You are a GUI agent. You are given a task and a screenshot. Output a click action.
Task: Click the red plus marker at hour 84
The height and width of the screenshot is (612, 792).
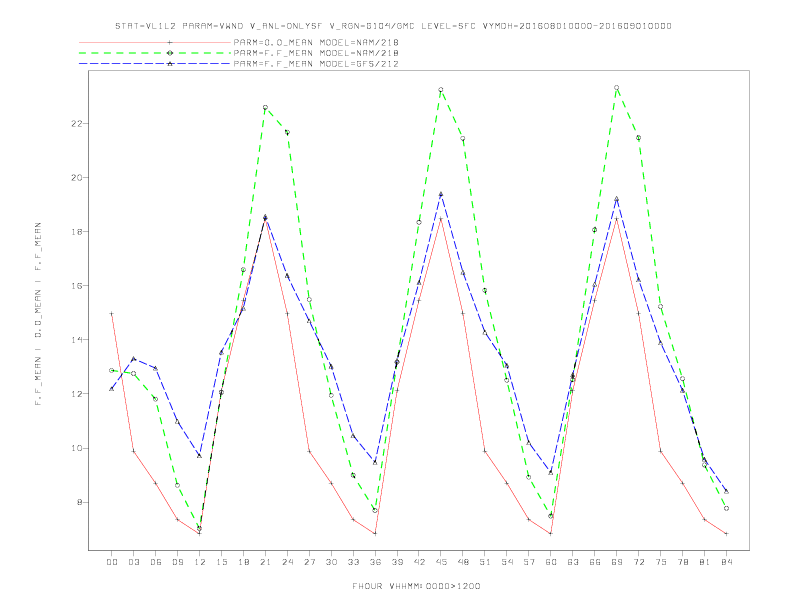(x=726, y=534)
